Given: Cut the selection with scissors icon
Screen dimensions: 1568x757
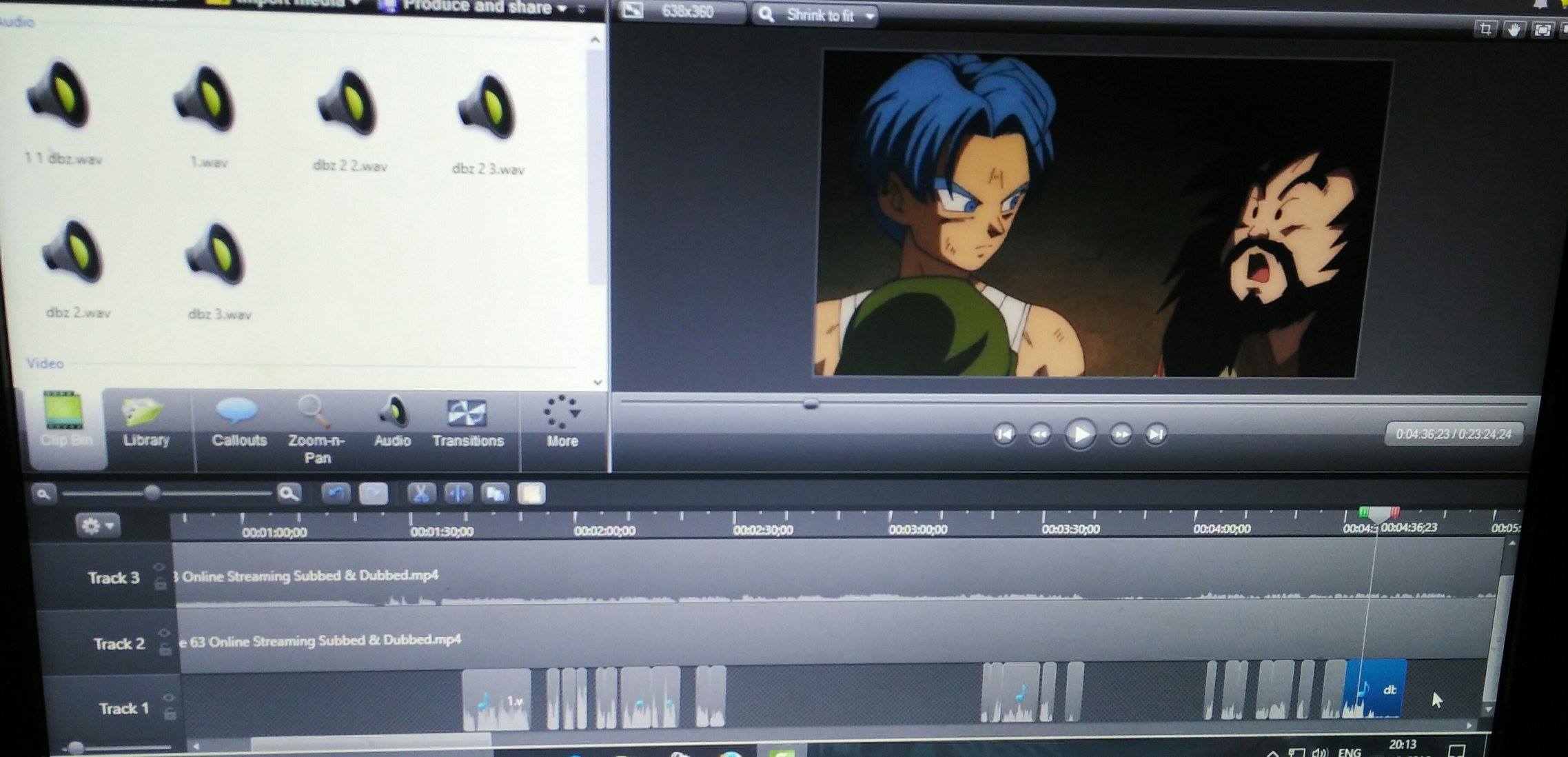Looking at the screenshot, I should tap(421, 493).
